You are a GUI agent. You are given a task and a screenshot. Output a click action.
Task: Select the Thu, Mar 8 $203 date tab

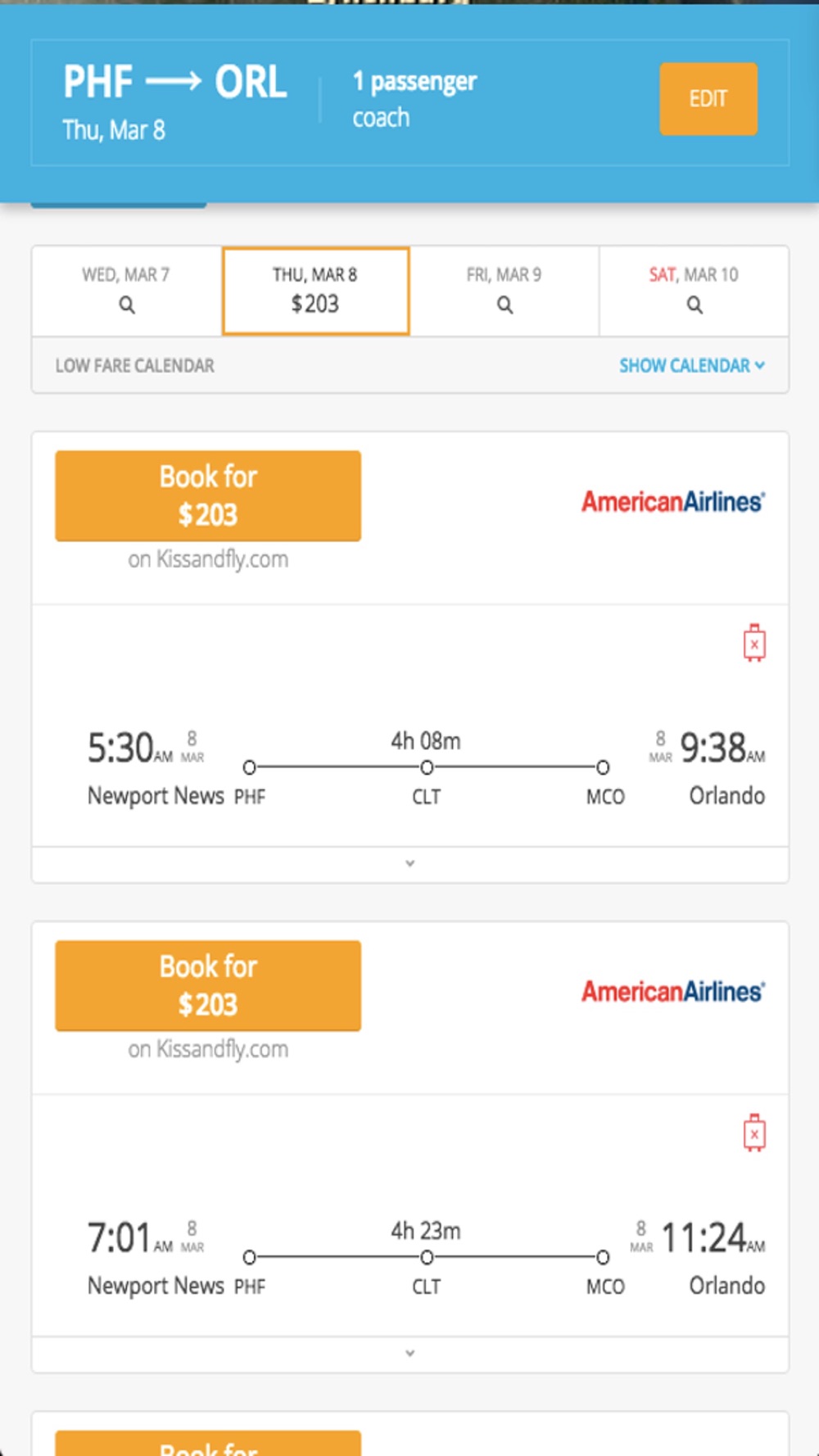point(316,291)
